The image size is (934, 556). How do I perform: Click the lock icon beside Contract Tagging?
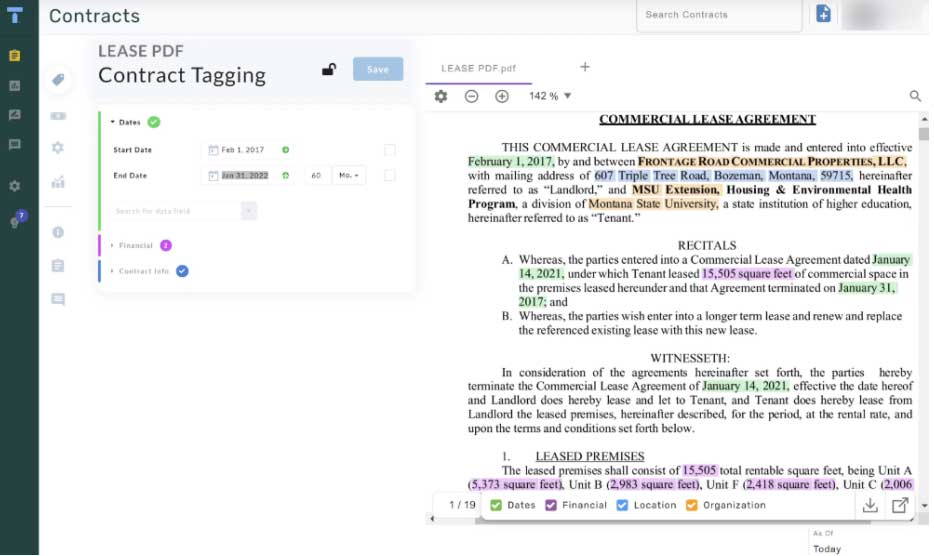click(x=328, y=69)
